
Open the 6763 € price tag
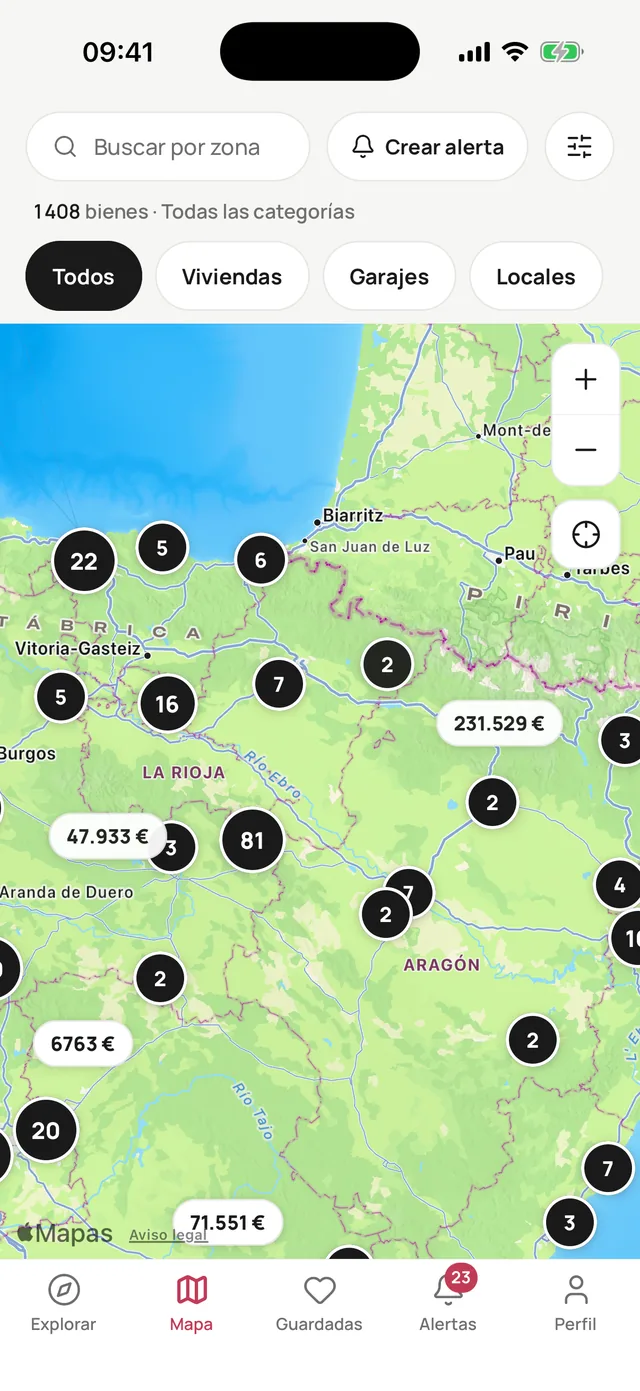(83, 1044)
